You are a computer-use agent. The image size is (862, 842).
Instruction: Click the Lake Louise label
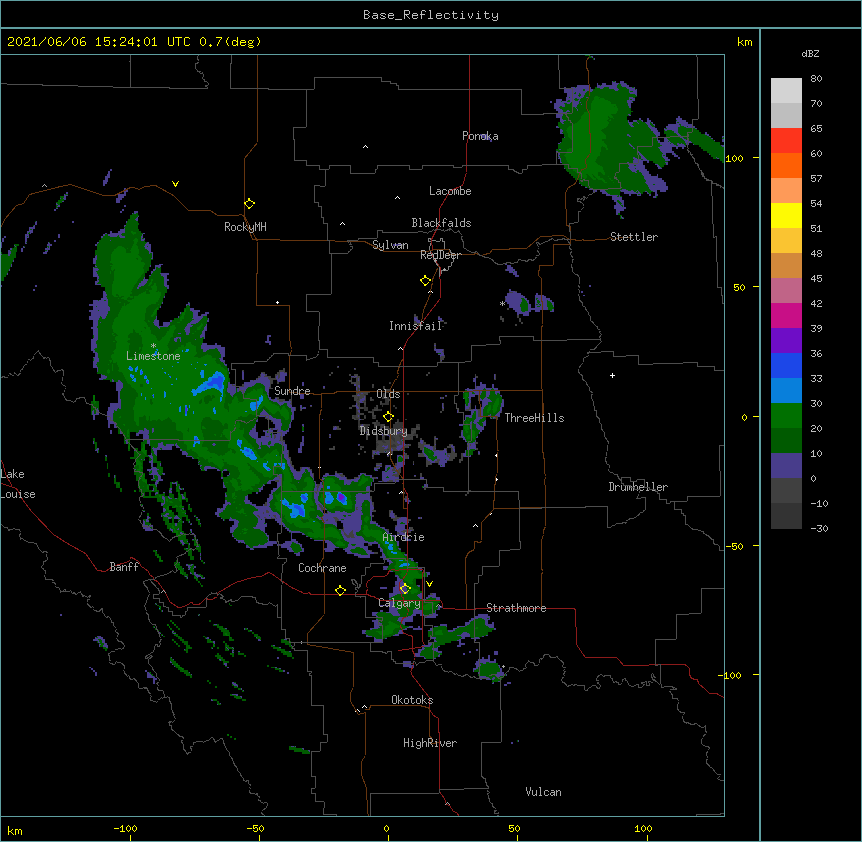[18, 484]
